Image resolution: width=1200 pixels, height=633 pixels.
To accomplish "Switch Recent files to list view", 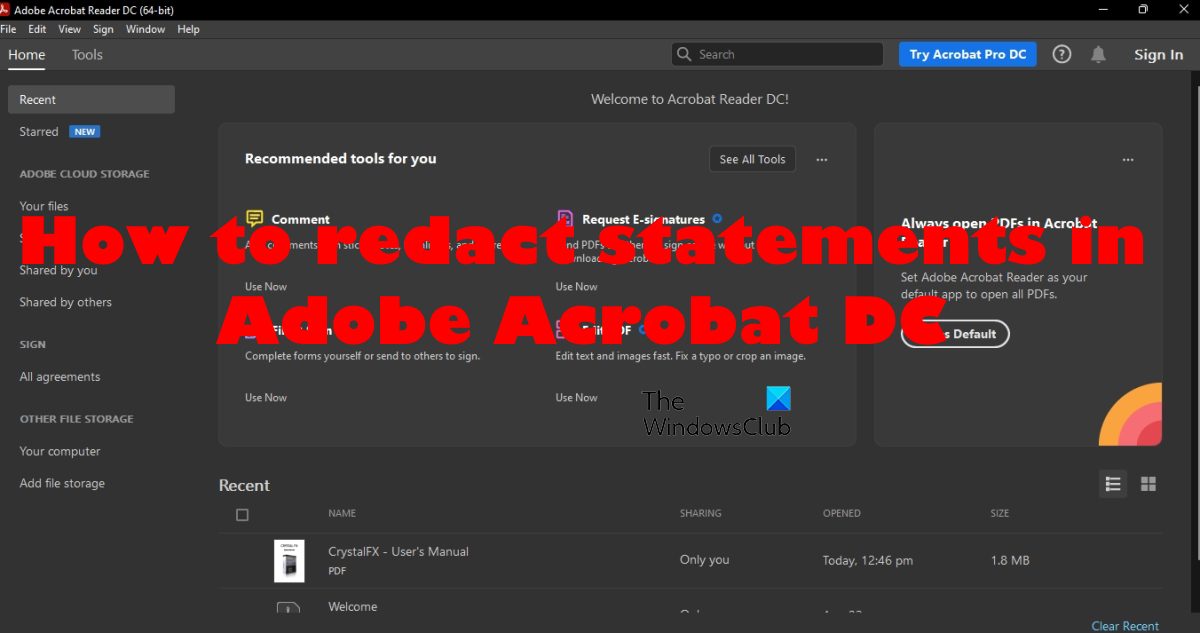I will (1112, 484).
